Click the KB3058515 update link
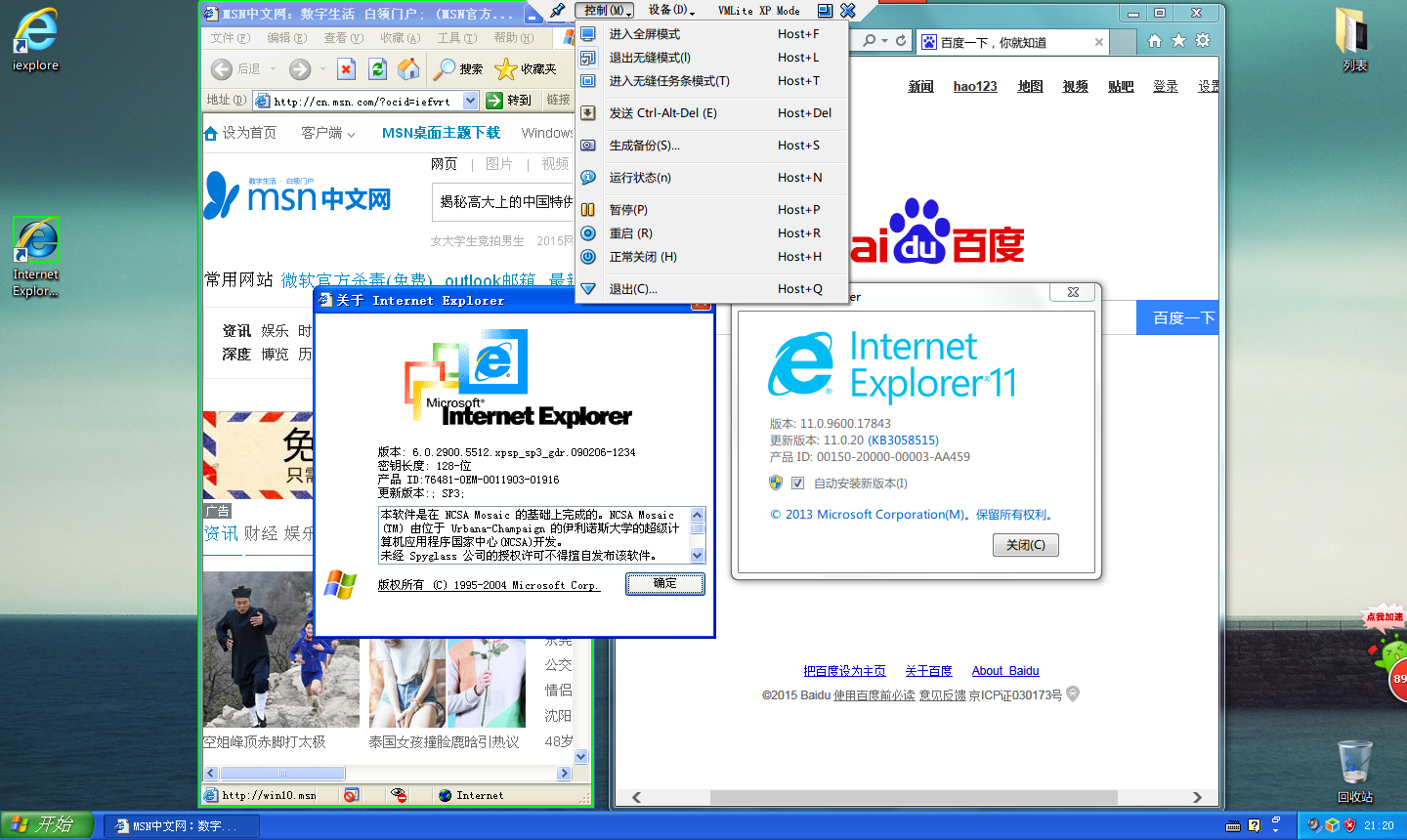This screenshot has height=840, width=1407. point(904,441)
